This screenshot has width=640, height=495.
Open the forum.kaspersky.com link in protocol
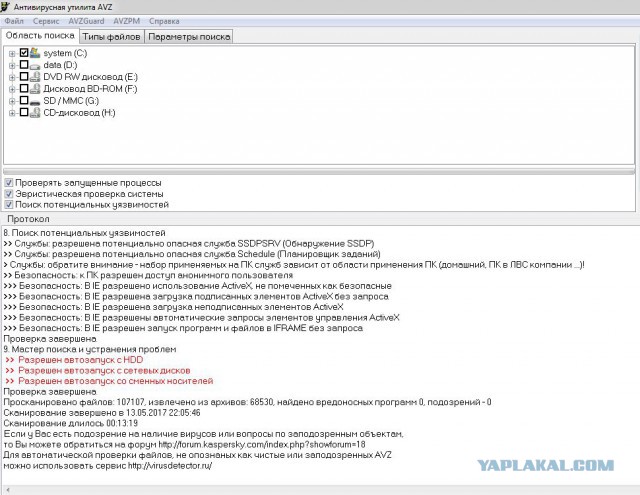tap(262, 444)
